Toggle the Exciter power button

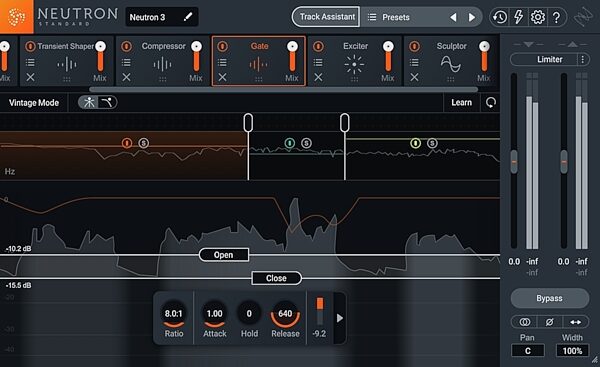[x=318, y=46]
